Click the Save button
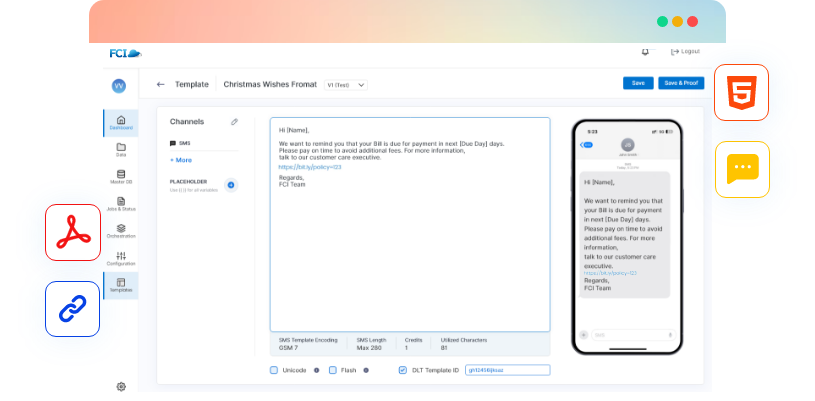This screenshot has height=401, width=815. (637, 83)
